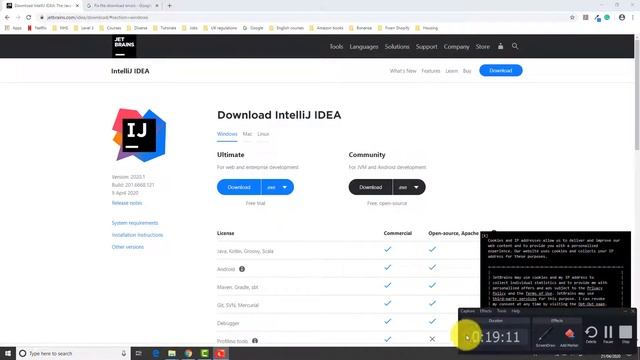The height and width of the screenshot is (360, 640).
Task: Open Task View on the taskbar
Action: [139, 353]
